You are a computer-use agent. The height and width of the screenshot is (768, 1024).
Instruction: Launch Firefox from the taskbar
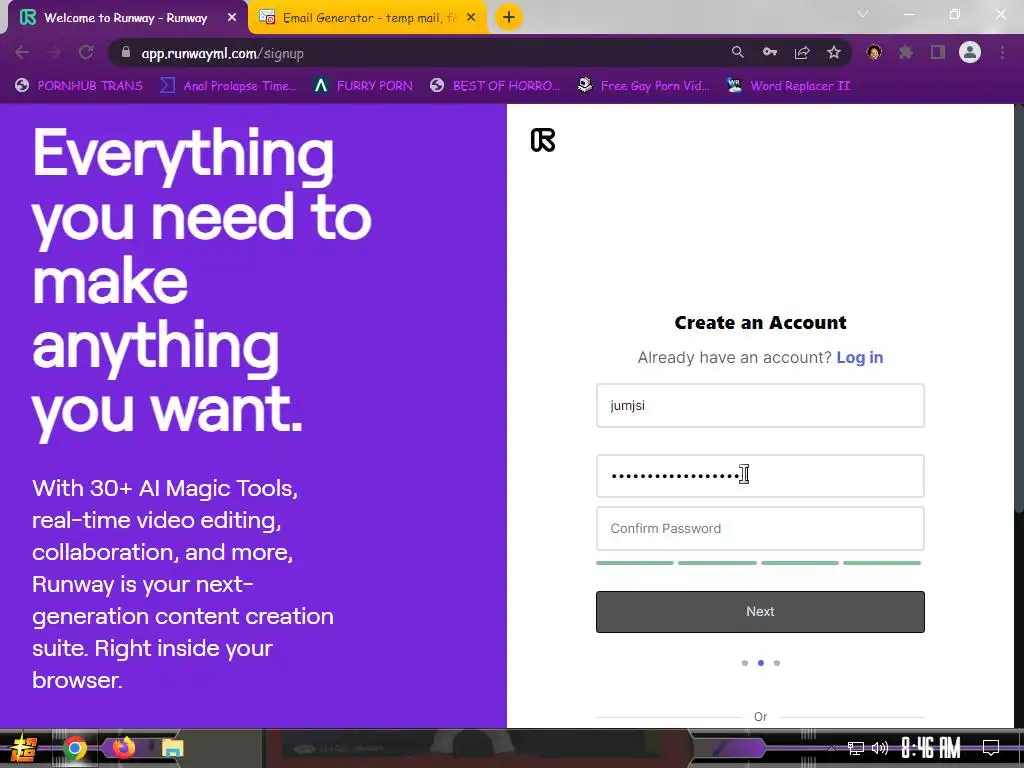point(123,747)
